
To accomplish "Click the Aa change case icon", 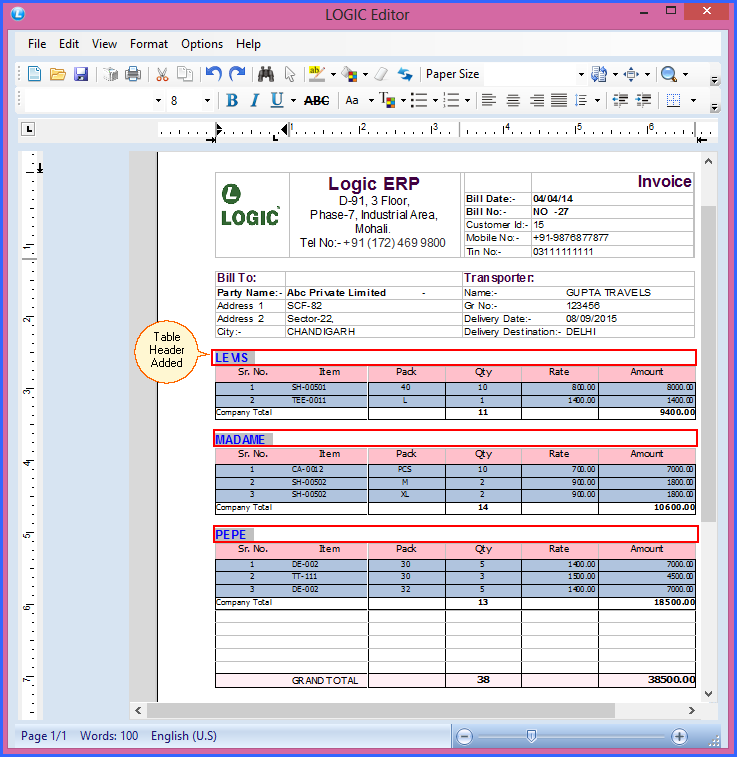I will point(352,100).
